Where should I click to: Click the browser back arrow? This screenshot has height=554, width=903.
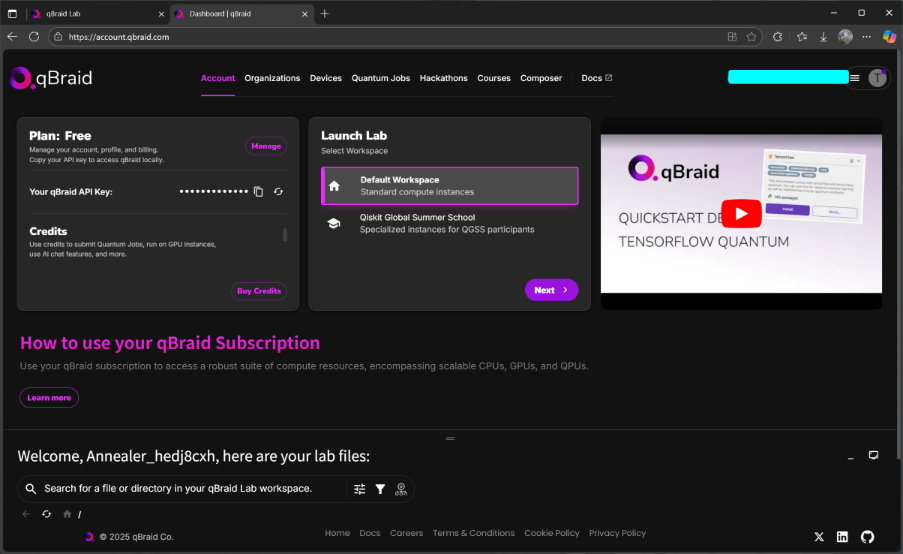click(12, 37)
